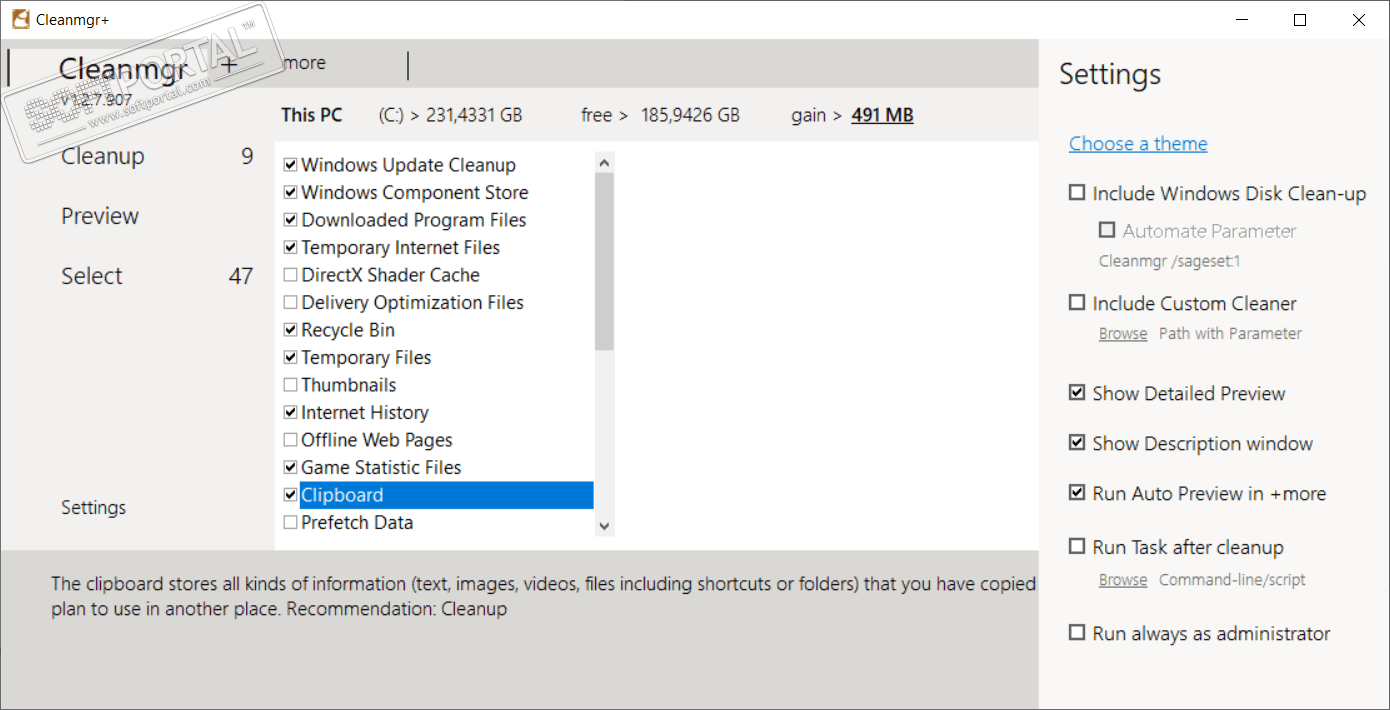The height and width of the screenshot is (710, 1390).
Task: Click the Select item in sidebar
Action: [x=92, y=276]
